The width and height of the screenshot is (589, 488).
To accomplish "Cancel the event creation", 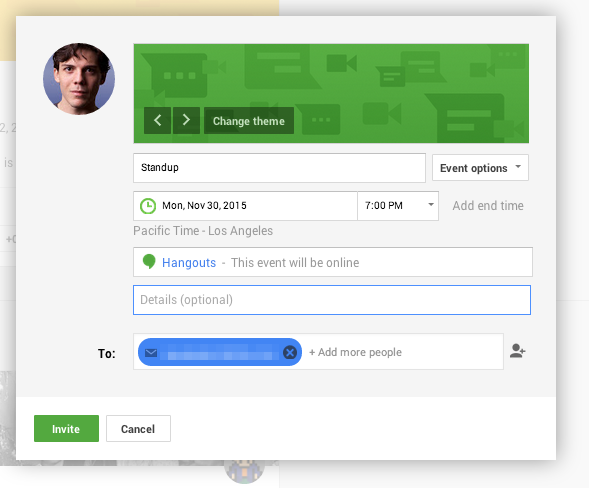I will [138, 429].
